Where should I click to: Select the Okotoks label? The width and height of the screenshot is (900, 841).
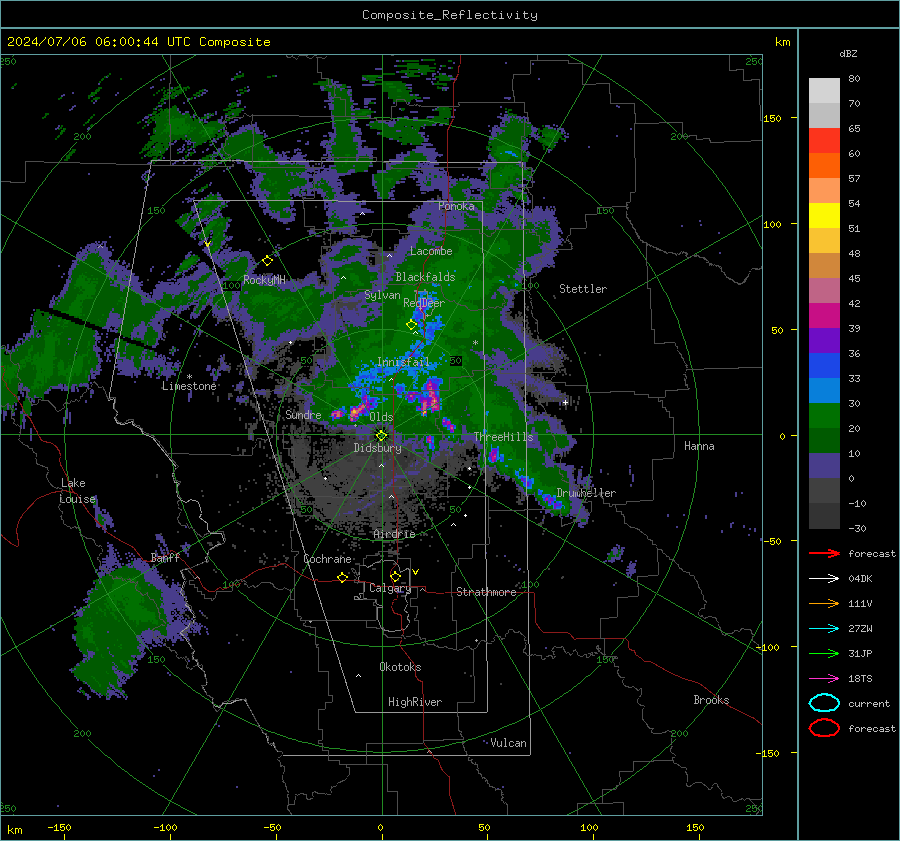400,667
